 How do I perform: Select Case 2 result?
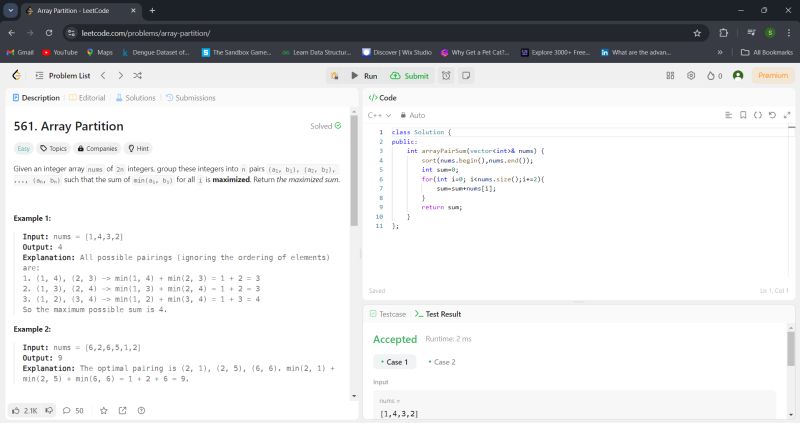442,362
